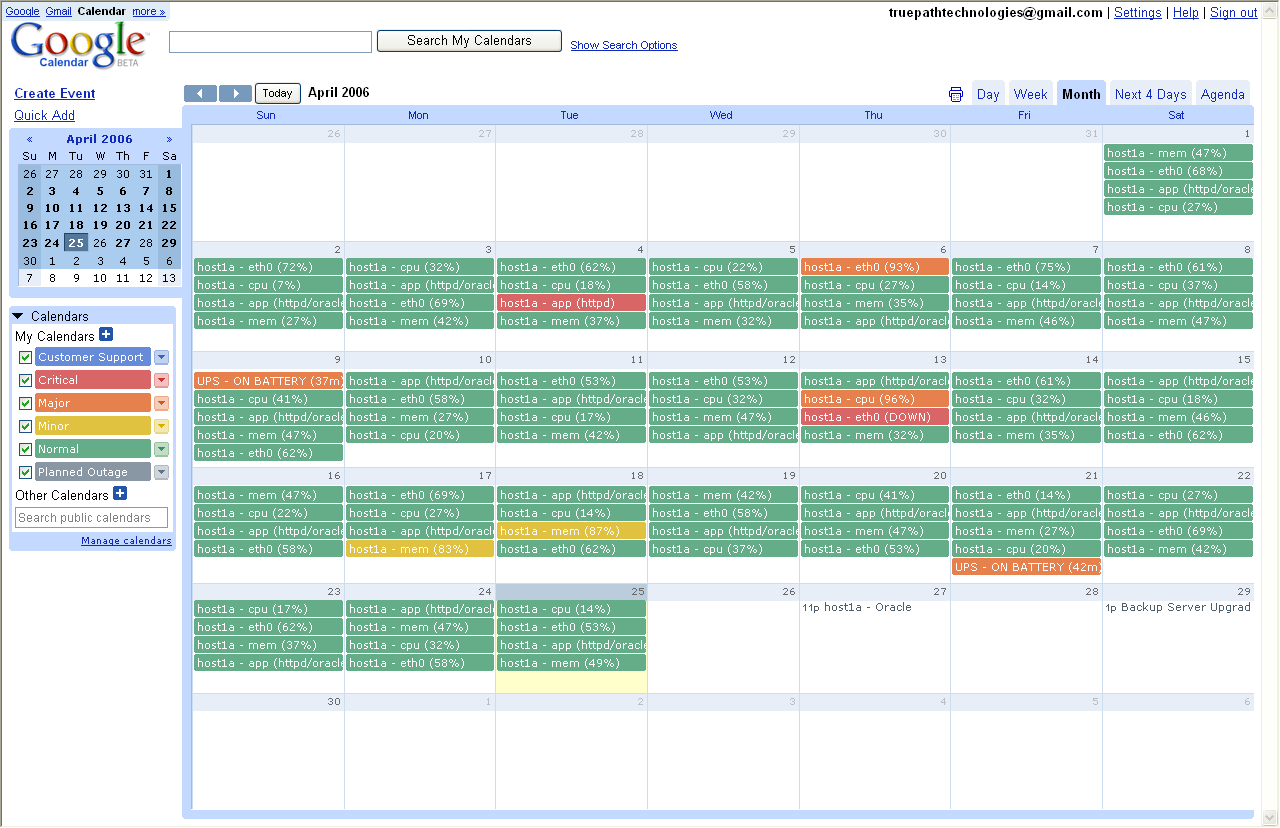Click the Search public calendars field
The width and height of the screenshot is (1280, 828).
[x=92, y=518]
